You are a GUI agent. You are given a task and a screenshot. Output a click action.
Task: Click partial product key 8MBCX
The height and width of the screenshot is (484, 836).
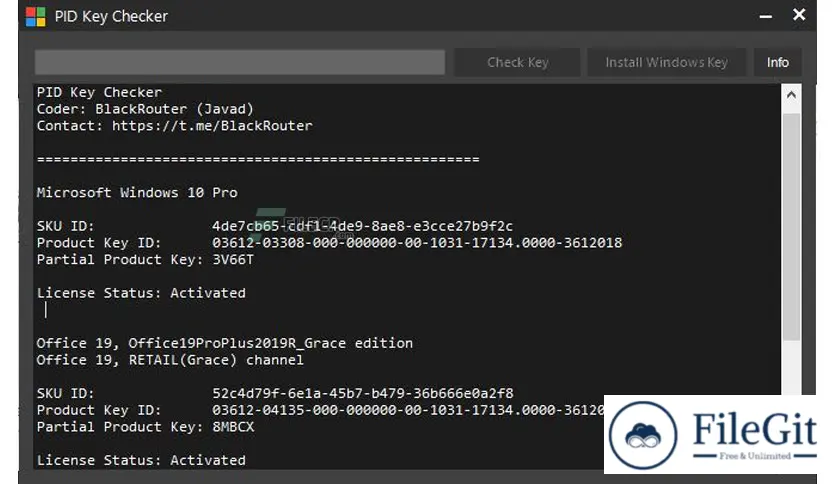[233, 427]
